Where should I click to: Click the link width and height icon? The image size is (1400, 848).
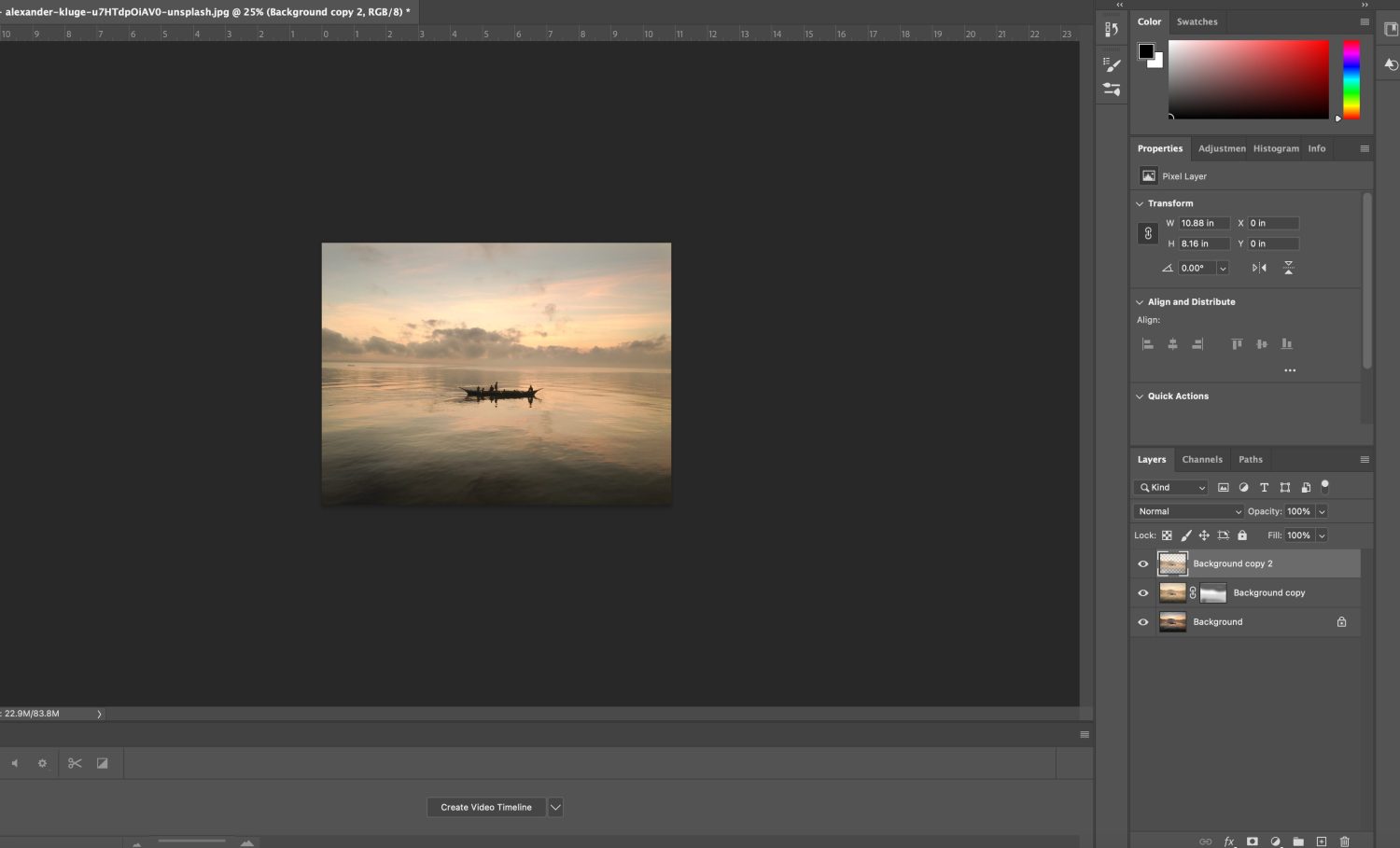click(x=1148, y=233)
